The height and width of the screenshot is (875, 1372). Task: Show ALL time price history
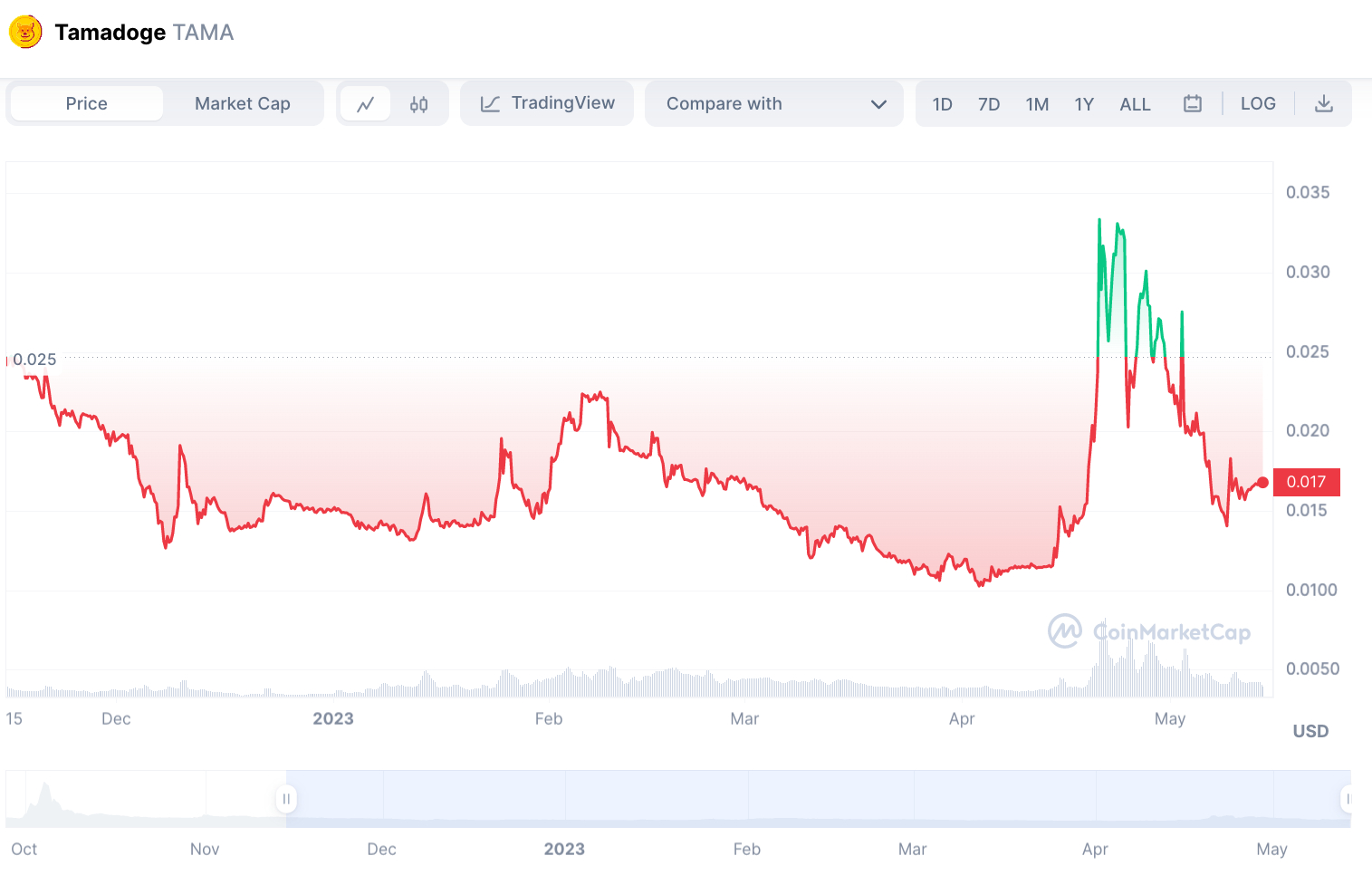(x=1135, y=104)
